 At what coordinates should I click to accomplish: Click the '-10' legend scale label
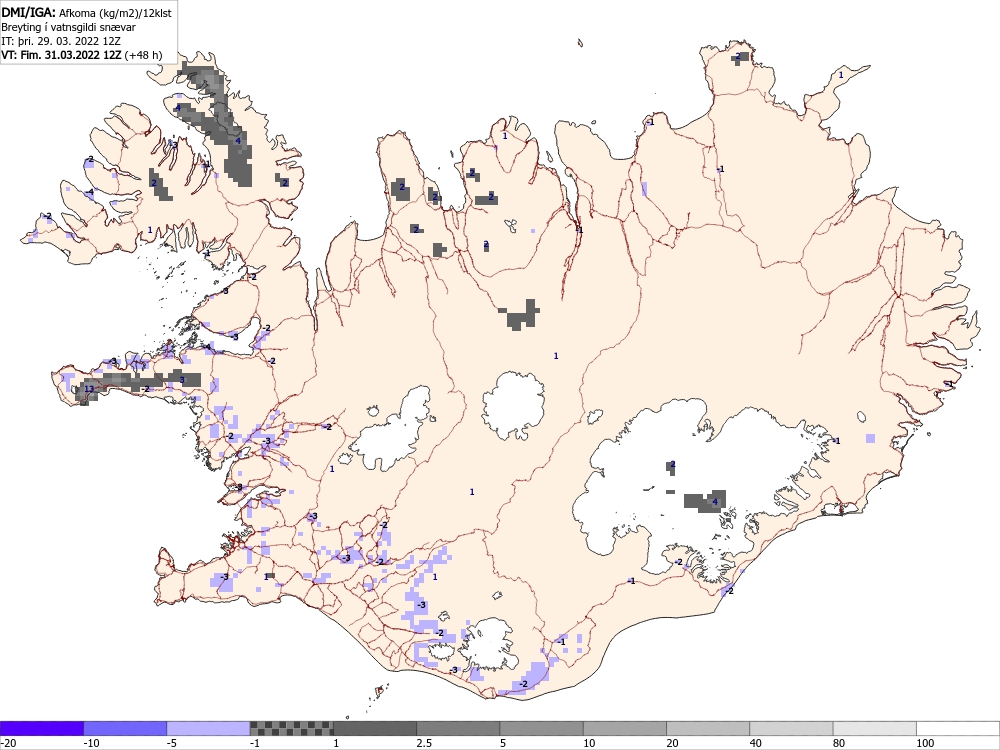pos(91,743)
